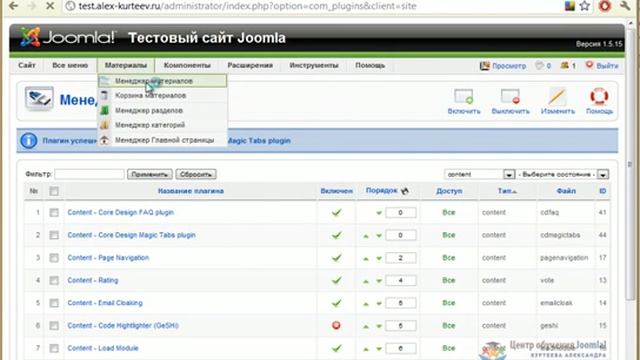Image resolution: width=640 pixels, height=360 pixels.
Task: Click the Просмотр preview icon
Action: click(x=484, y=66)
